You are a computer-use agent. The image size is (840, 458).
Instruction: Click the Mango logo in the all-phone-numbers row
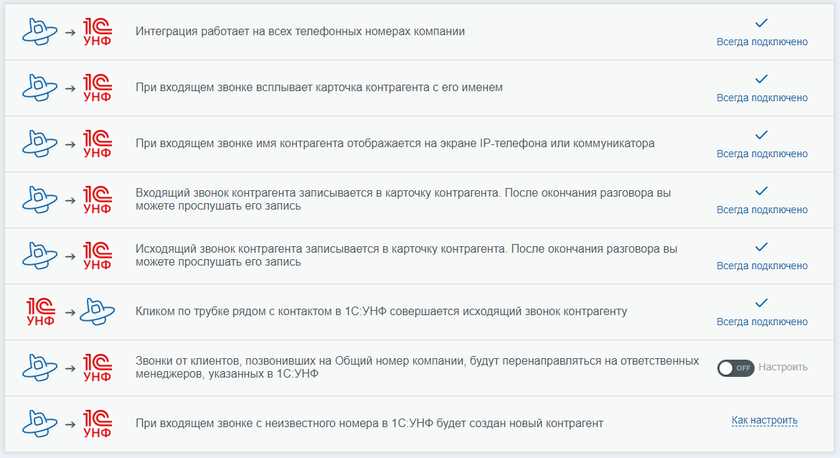pos(40,31)
